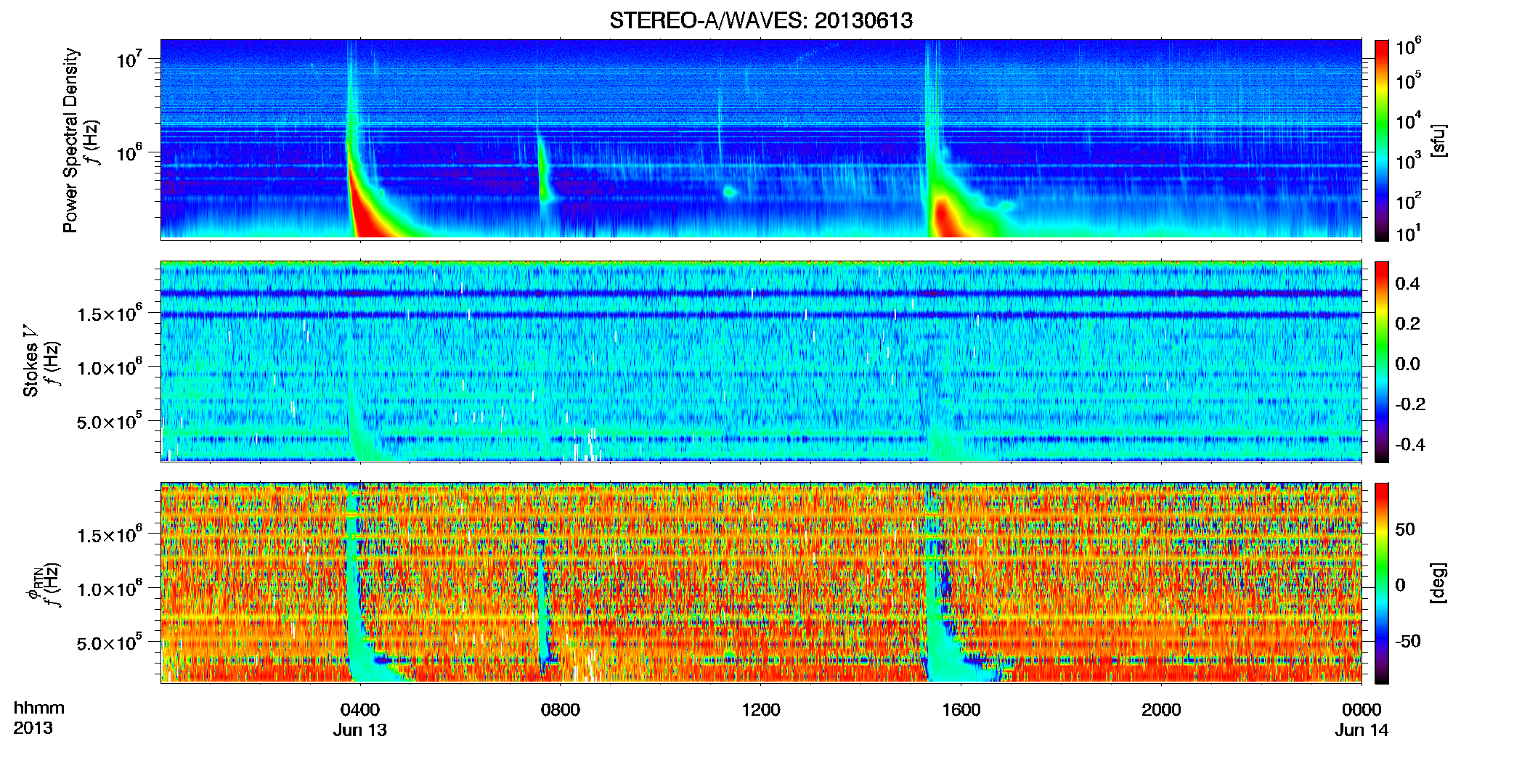
Task: Select the 0800 time tick label
Action: 561,709
